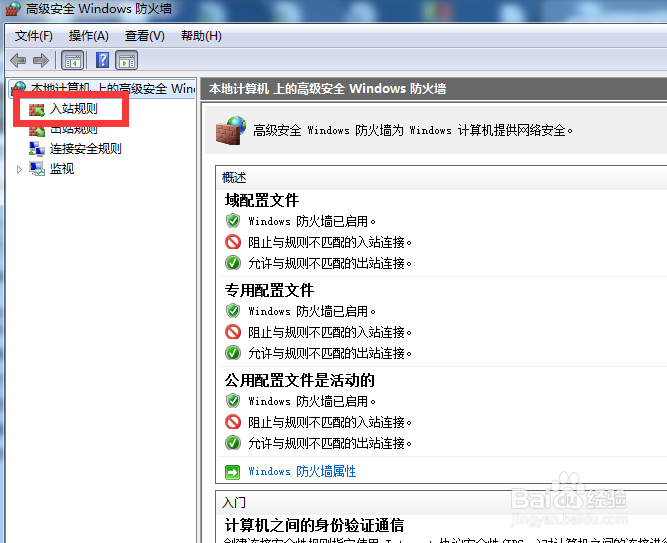Click green shield under 公用配置文件是活动的
Viewport: 667px width, 543px height.
[233, 401]
